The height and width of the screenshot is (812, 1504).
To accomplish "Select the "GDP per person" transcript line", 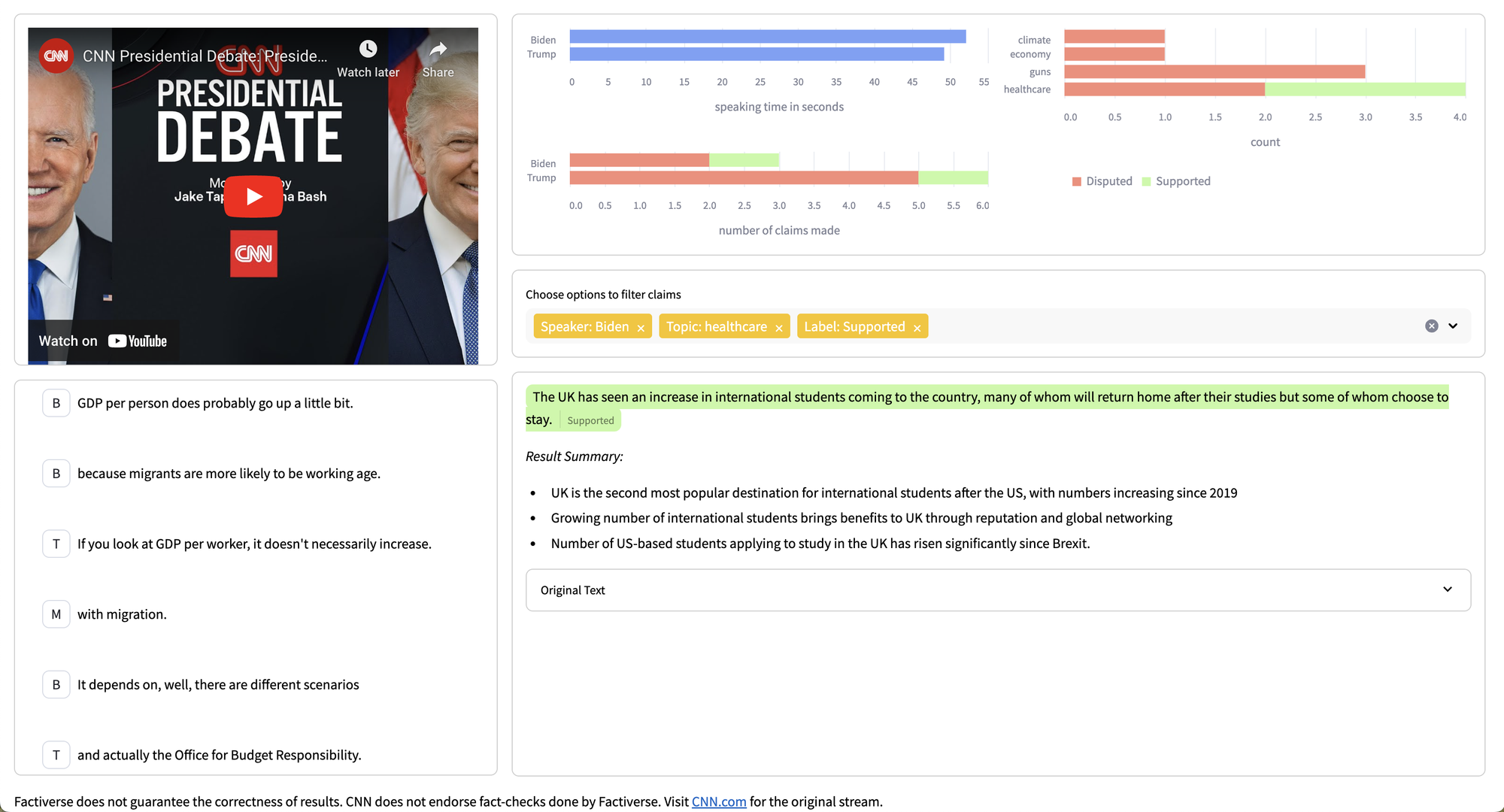I will pyautogui.click(x=215, y=403).
